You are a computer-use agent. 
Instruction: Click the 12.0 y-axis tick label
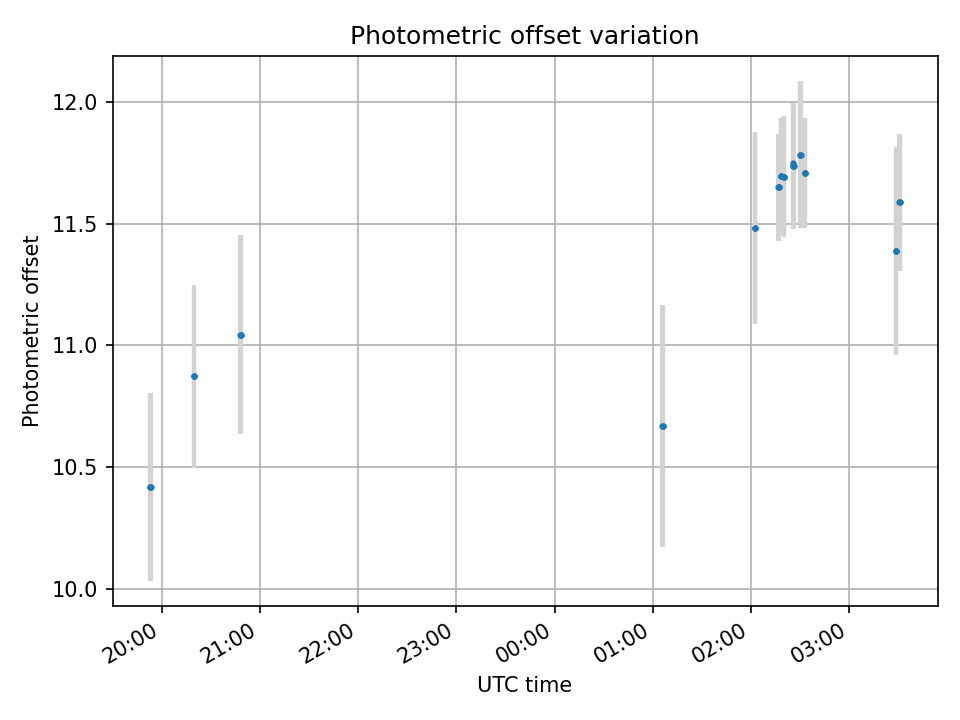pos(75,102)
